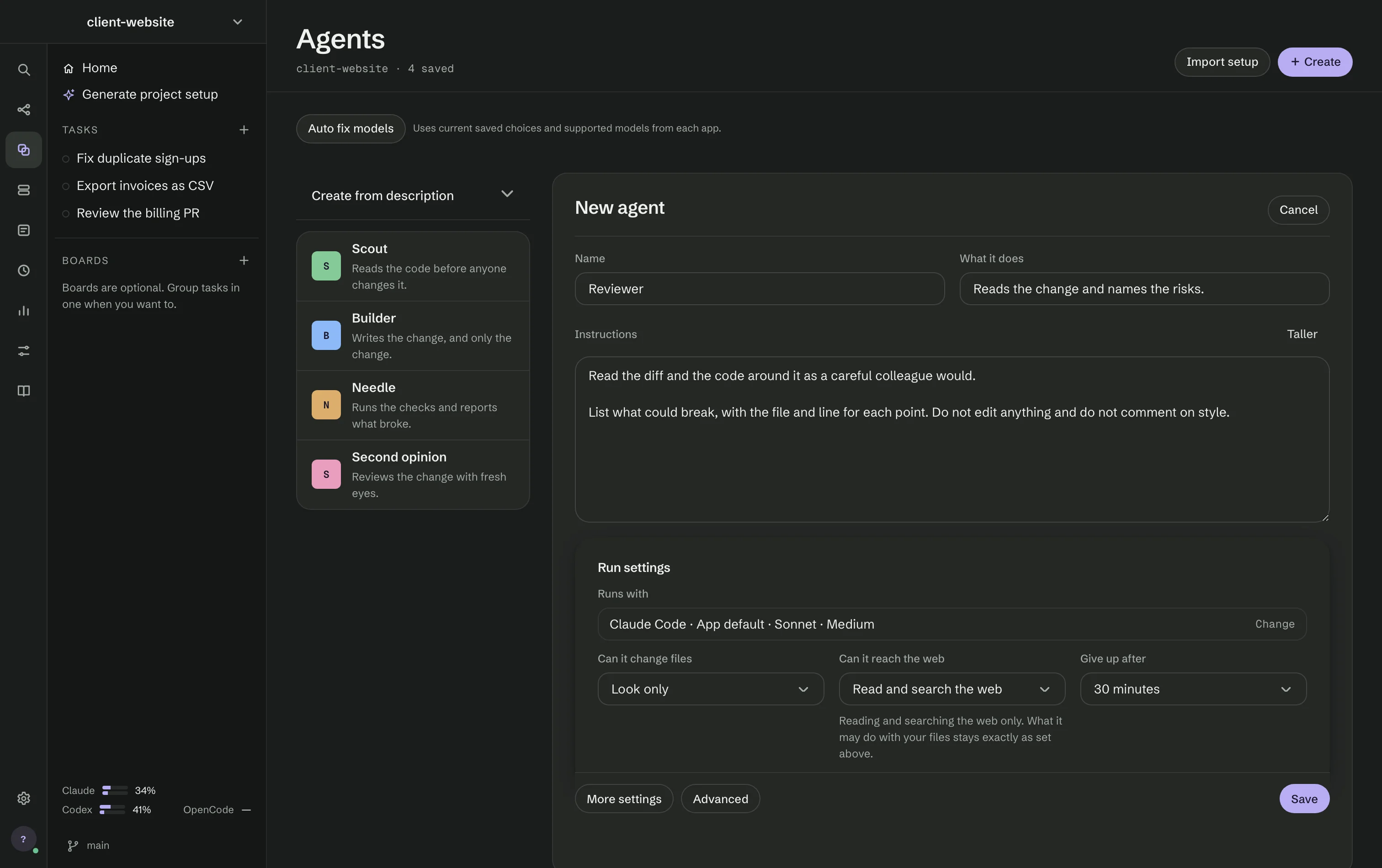
Task: Open the 30 minutes timeout dropdown
Action: pos(1193,689)
